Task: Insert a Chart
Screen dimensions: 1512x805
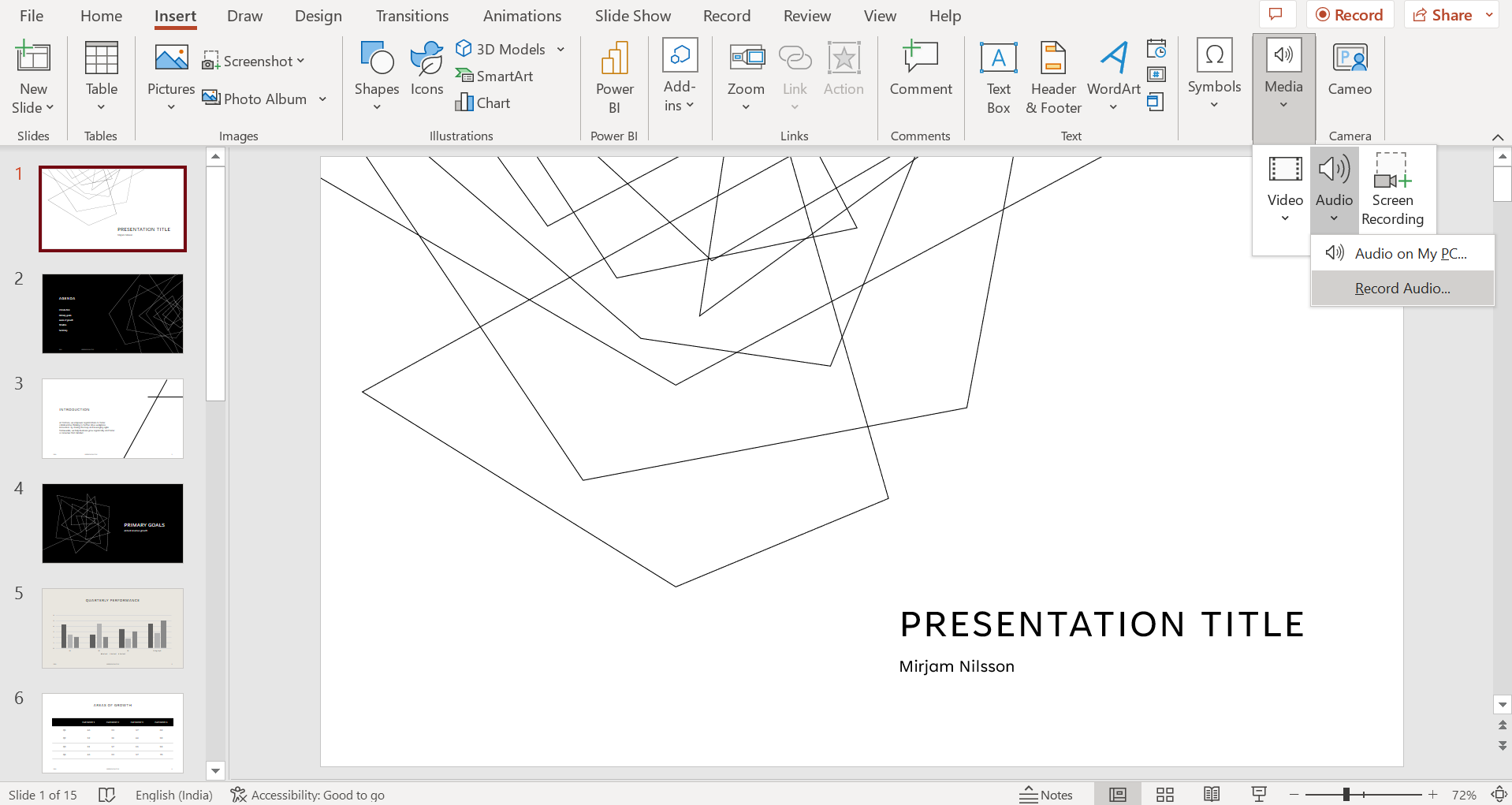Action: click(483, 102)
